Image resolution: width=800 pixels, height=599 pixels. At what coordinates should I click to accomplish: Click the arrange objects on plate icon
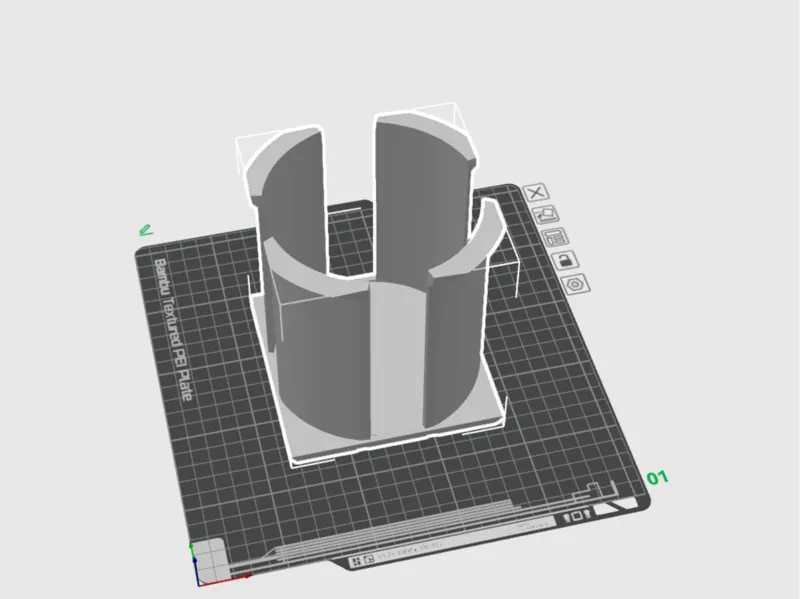pyautogui.click(x=555, y=237)
